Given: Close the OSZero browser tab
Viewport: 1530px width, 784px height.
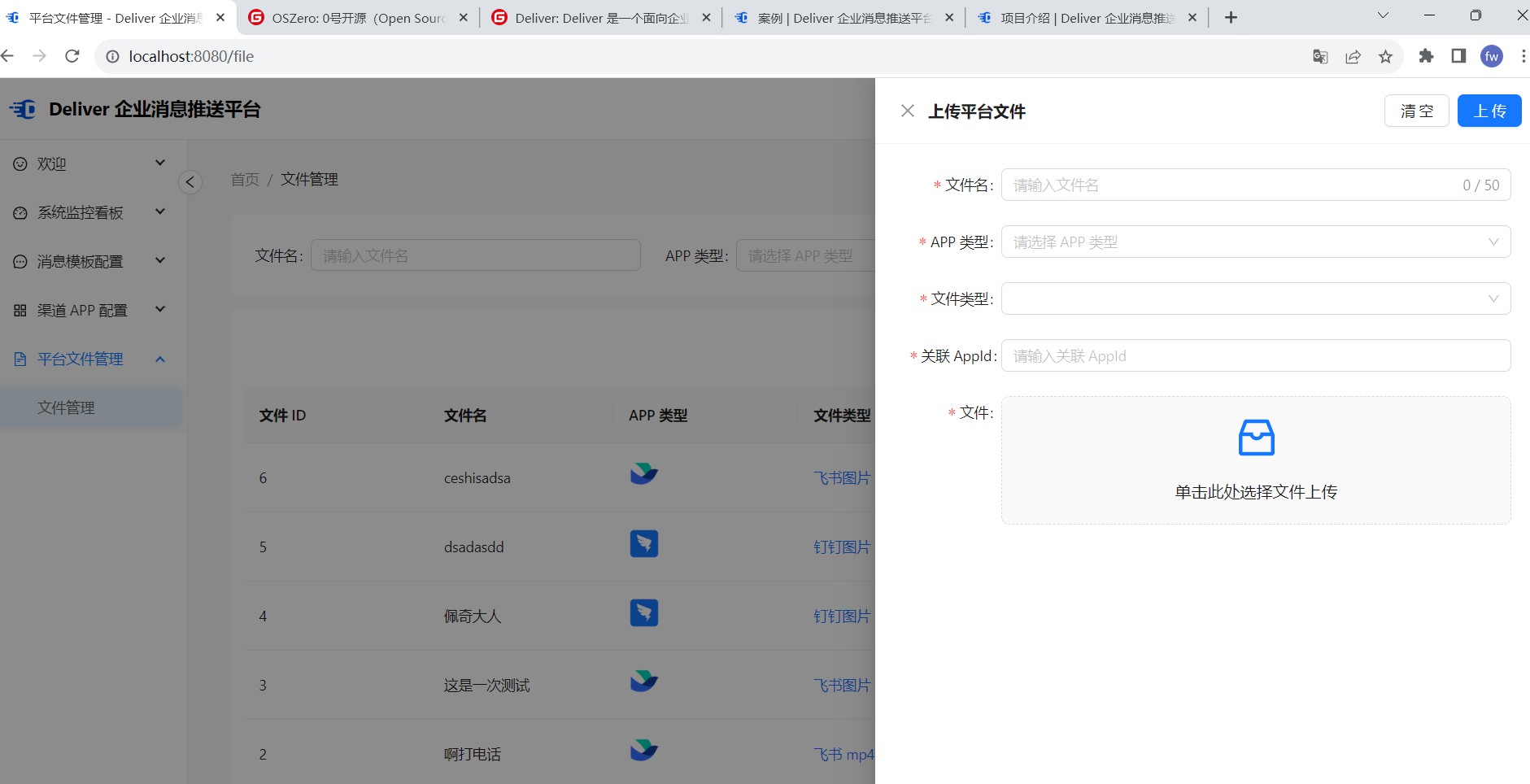Looking at the screenshot, I should pos(463,17).
